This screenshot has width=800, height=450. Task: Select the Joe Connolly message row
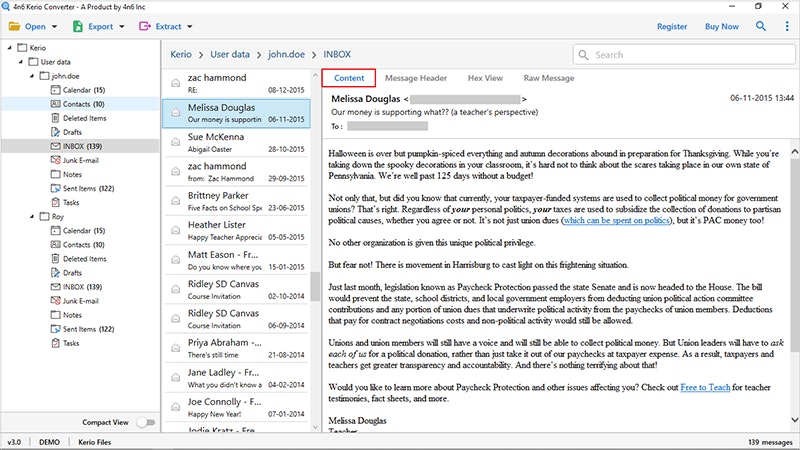click(x=236, y=407)
